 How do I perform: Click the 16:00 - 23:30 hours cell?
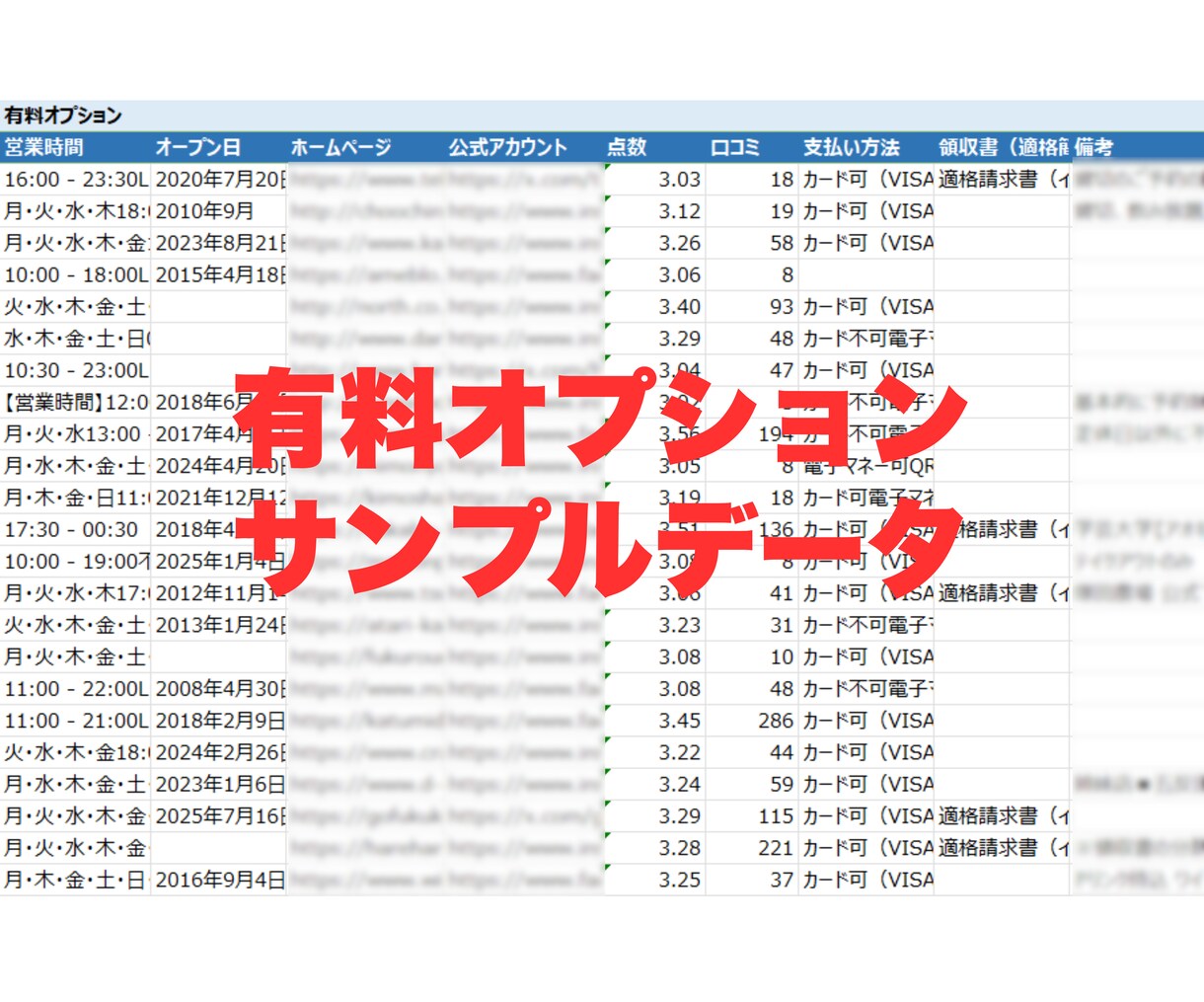click(75, 180)
